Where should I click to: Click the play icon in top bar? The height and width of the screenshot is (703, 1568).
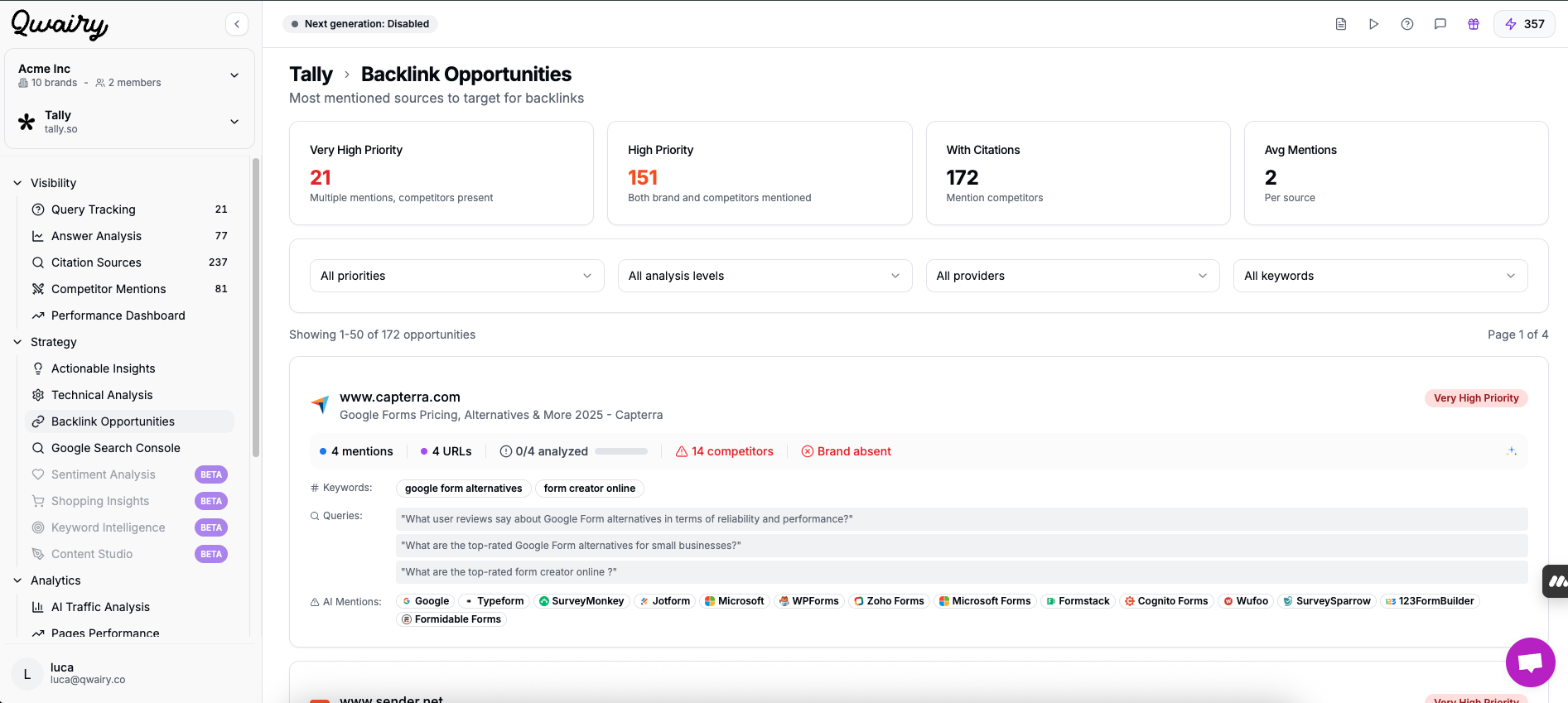pyautogui.click(x=1374, y=24)
